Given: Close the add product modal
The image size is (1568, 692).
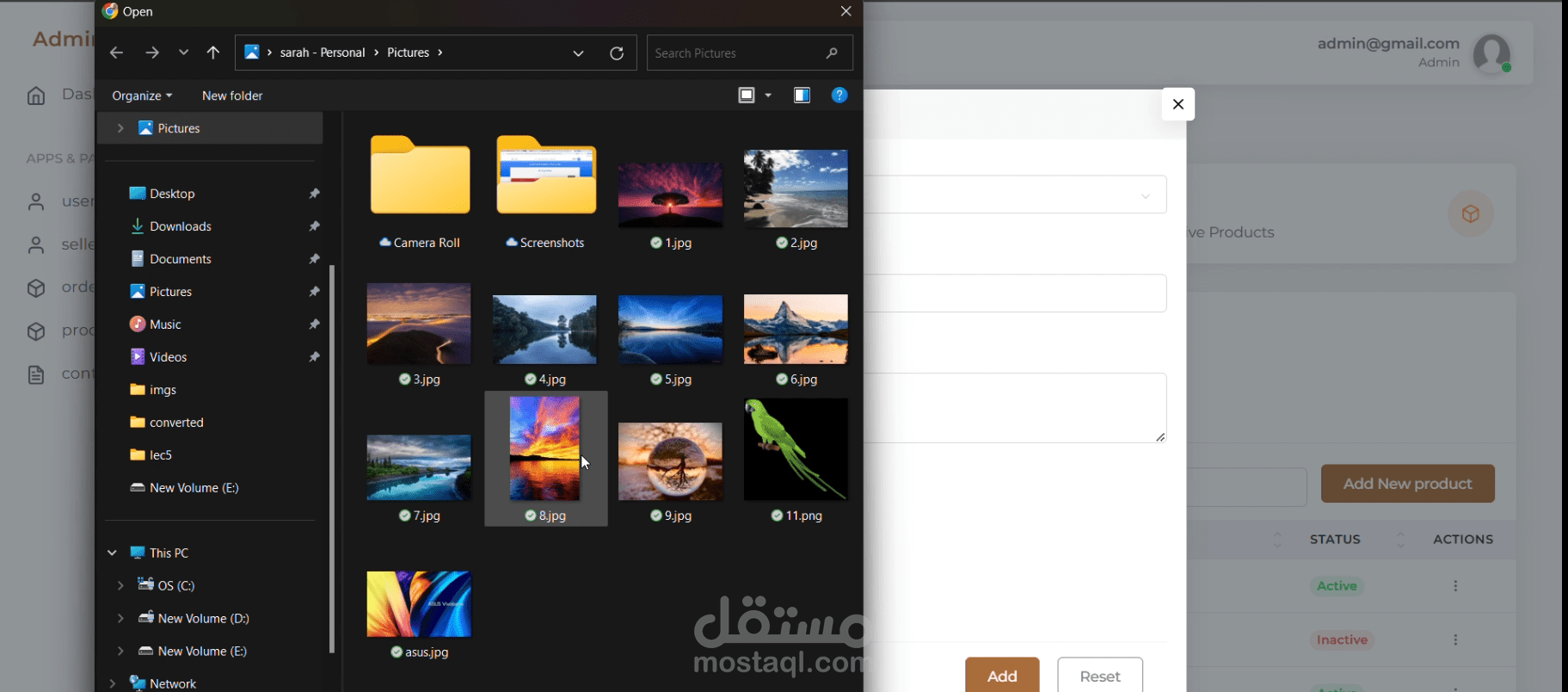Looking at the screenshot, I should [x=1178, y=104].
